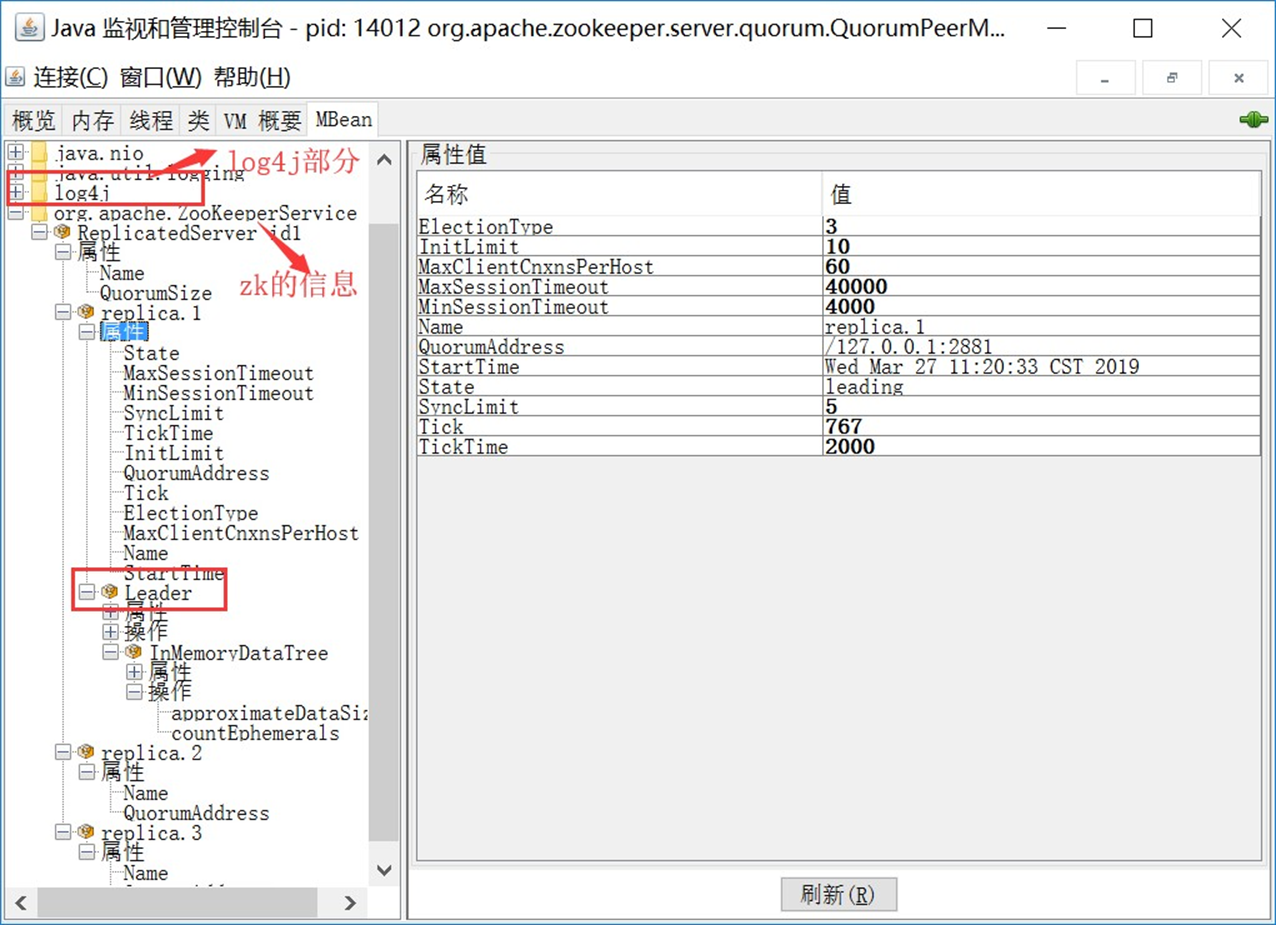Click the tree vertical scrollbar down arrow
Image resolution: width=1276 pixels, height=925 pixels.
(384, 870)
